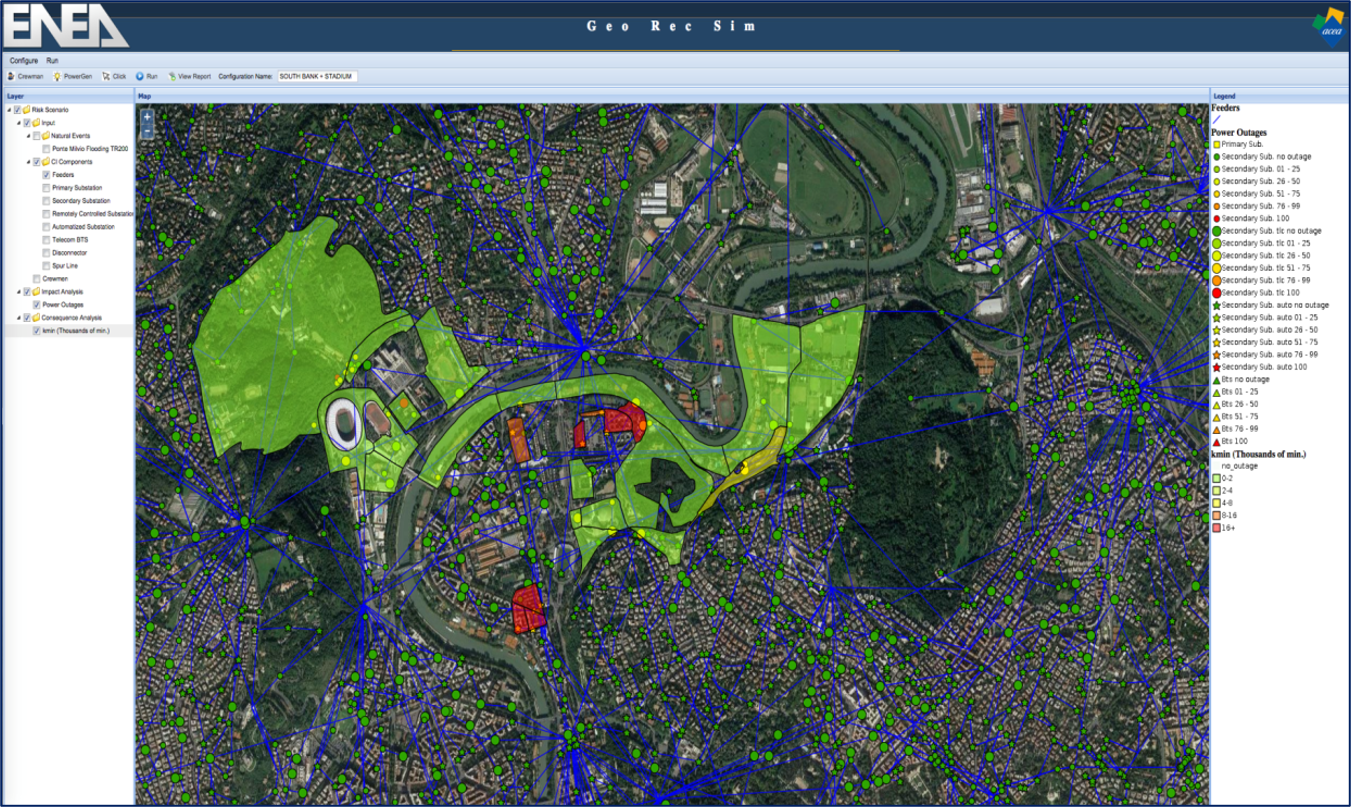
Task: Collapse the Natural Events tree node
Action: point(29,136)
